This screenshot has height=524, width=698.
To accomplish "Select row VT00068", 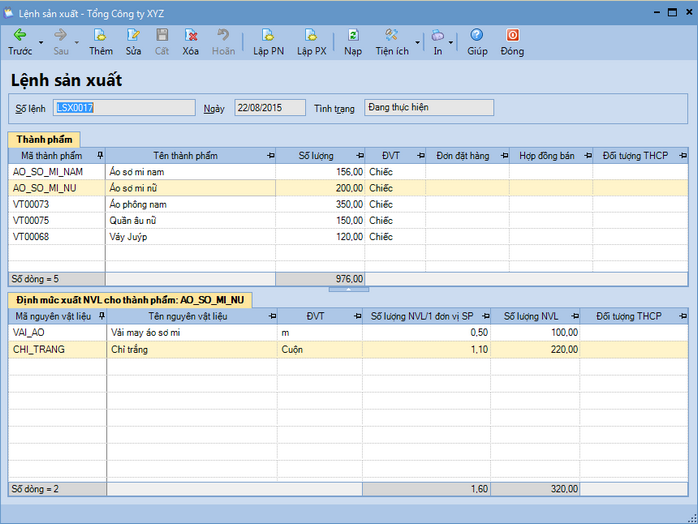I will 348,236.
